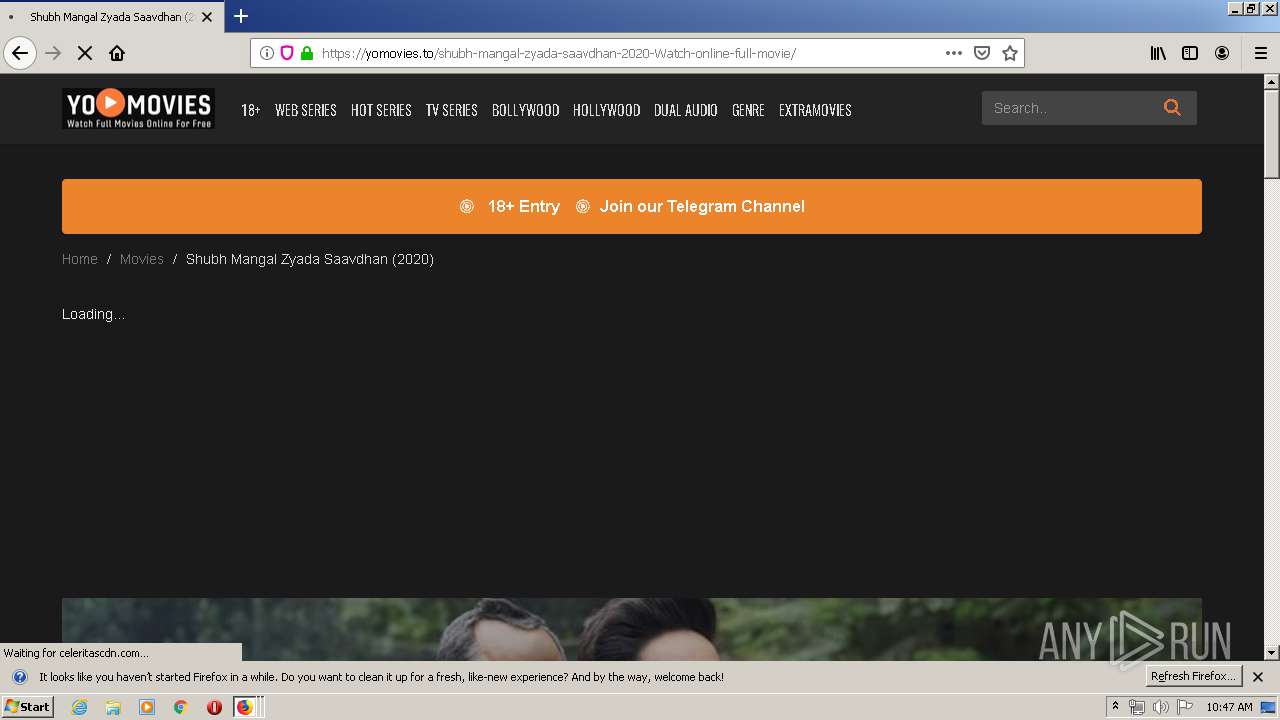Open the Windows Start button
The image size is (1280, 720).
(x=27, y=707)
